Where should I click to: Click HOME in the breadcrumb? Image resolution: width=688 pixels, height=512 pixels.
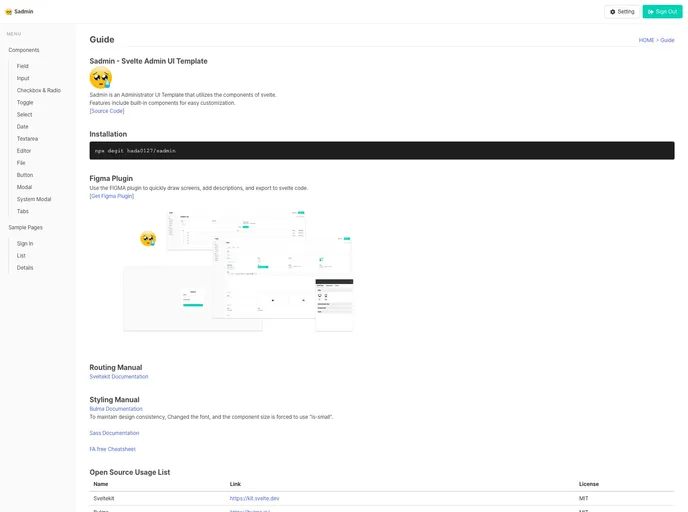[646, 40]
